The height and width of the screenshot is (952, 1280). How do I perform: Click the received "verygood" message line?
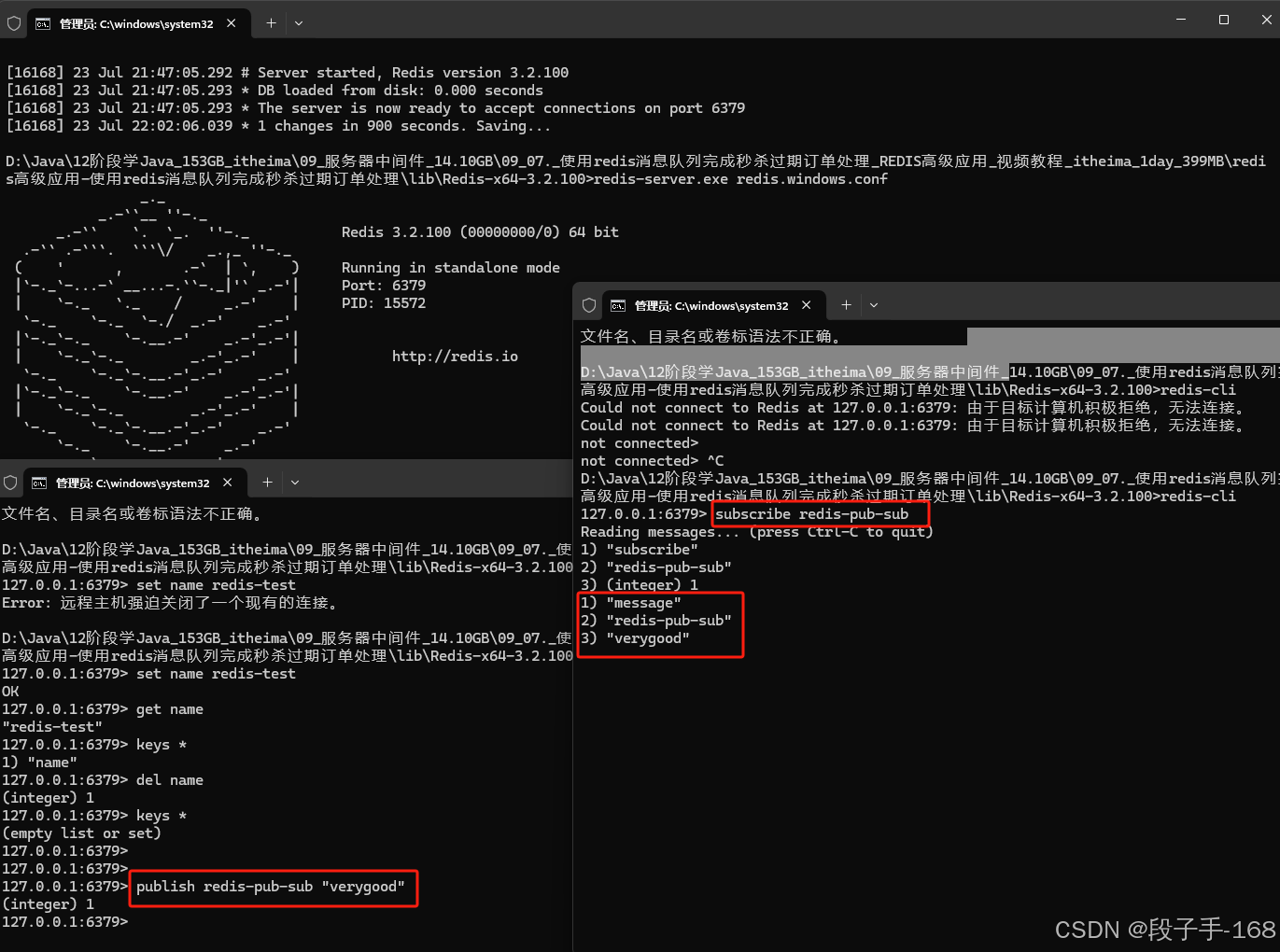pos(635,638)
